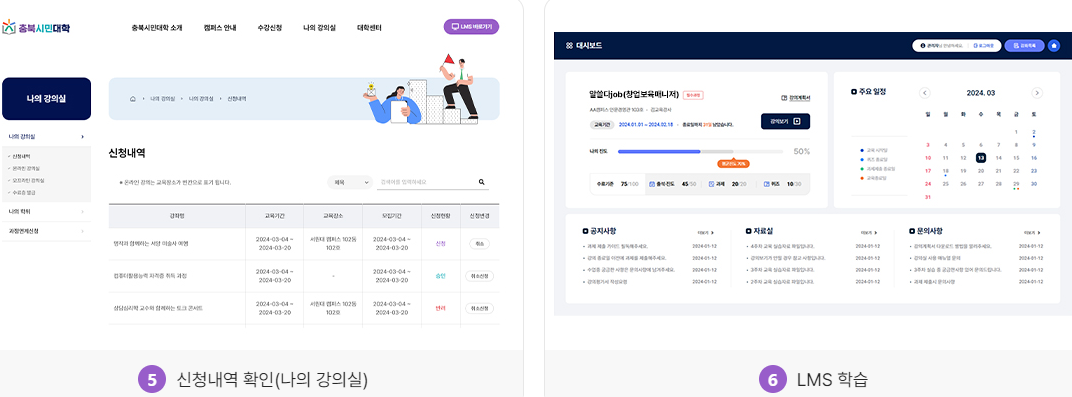Click the 출석진도 calendar icon
Screen dimensions: 1072x397
point(652,184)
